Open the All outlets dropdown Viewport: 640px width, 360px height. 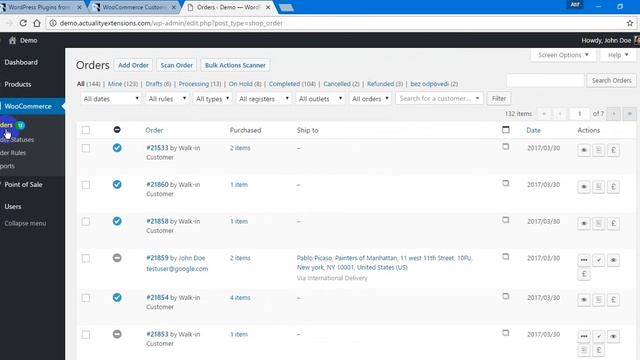point(320,99)
